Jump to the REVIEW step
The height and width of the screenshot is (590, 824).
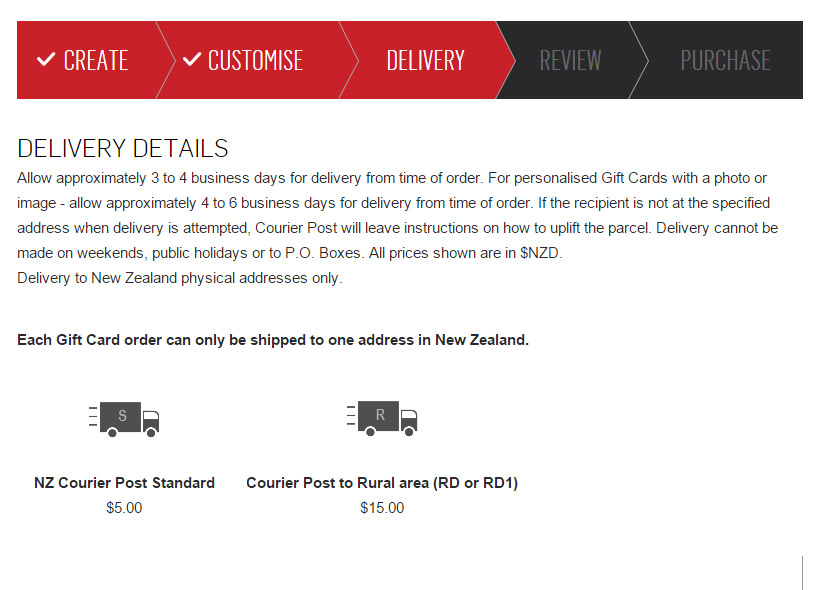570,60
